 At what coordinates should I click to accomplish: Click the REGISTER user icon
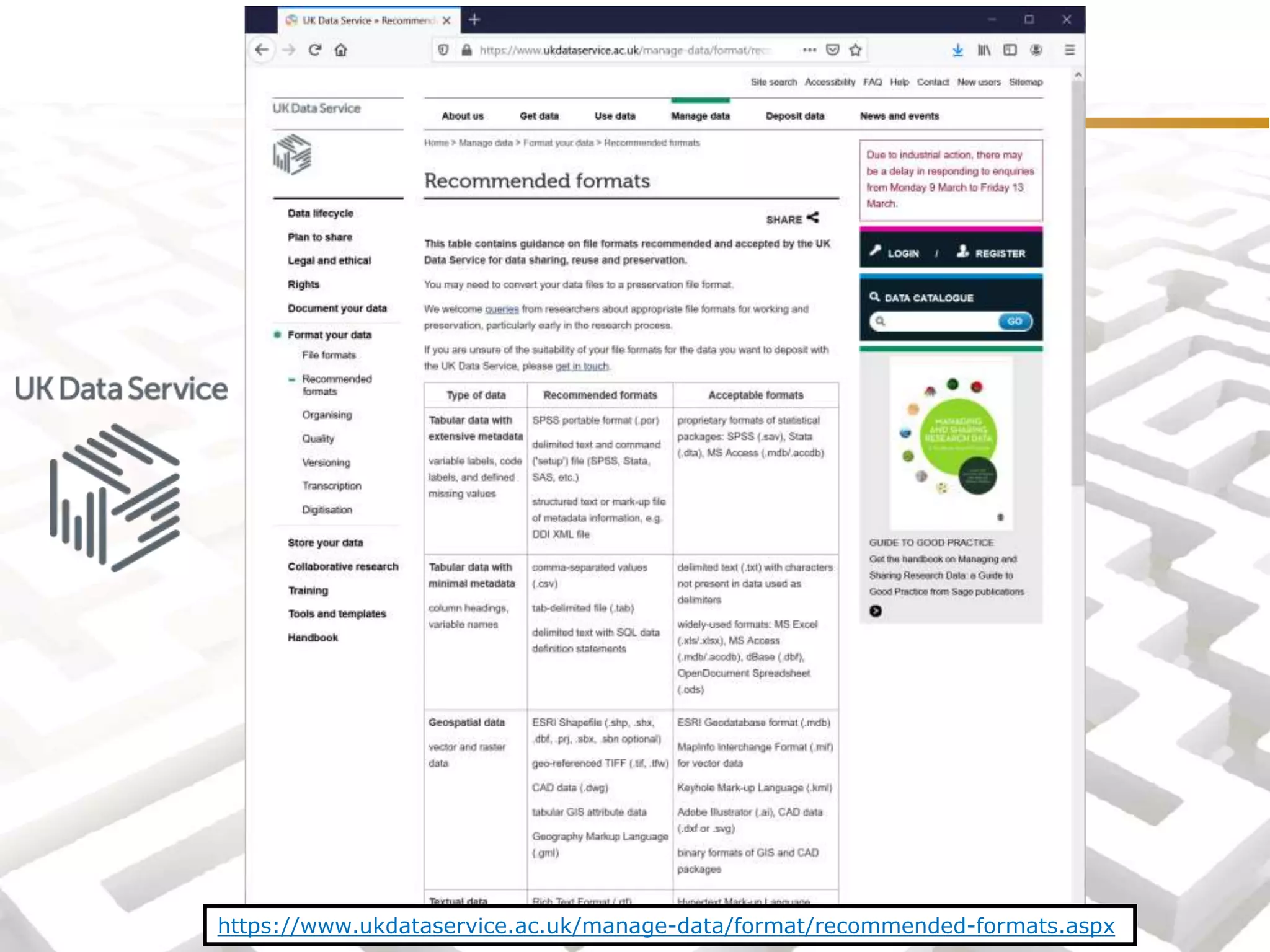point(962,251)
